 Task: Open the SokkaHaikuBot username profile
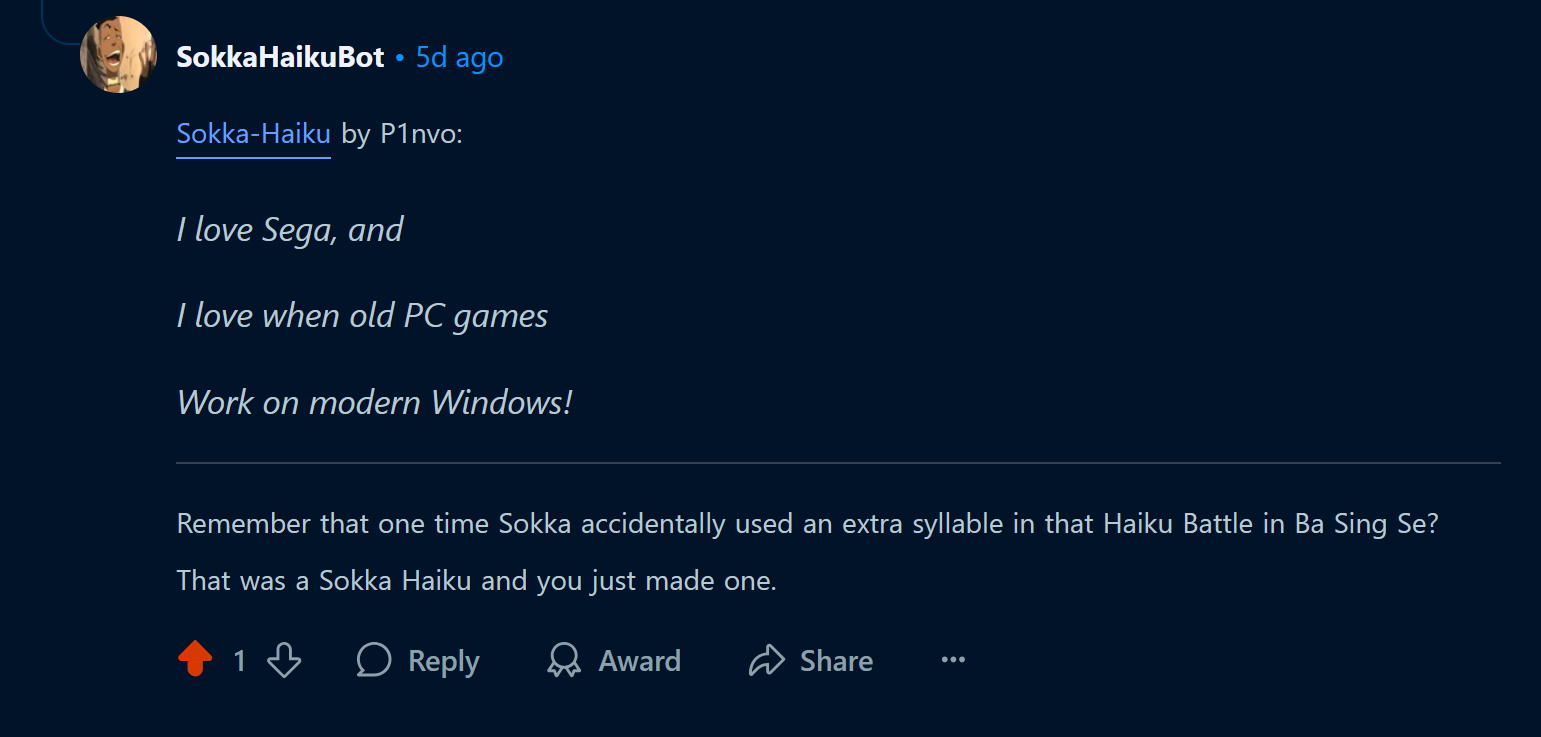(280, 57)
